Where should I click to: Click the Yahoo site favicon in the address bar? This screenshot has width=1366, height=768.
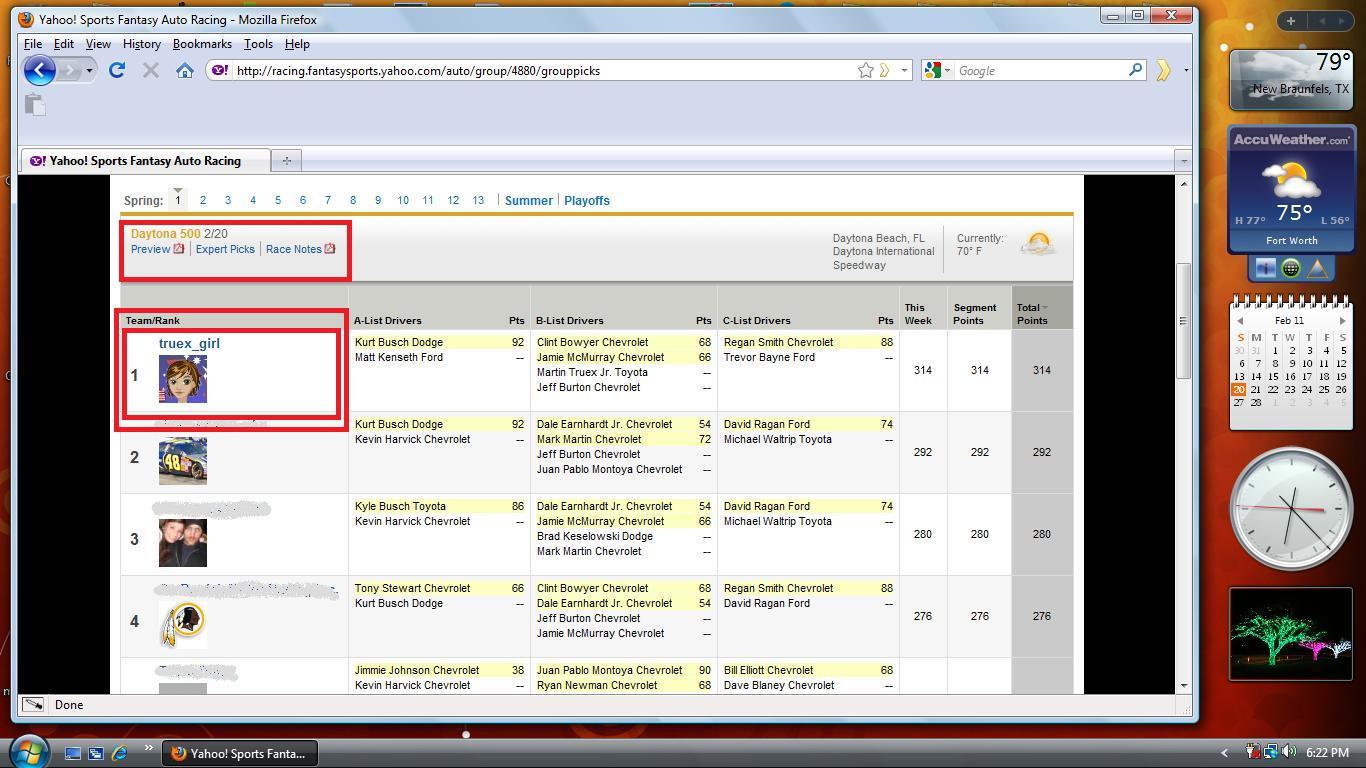point(219,70)
